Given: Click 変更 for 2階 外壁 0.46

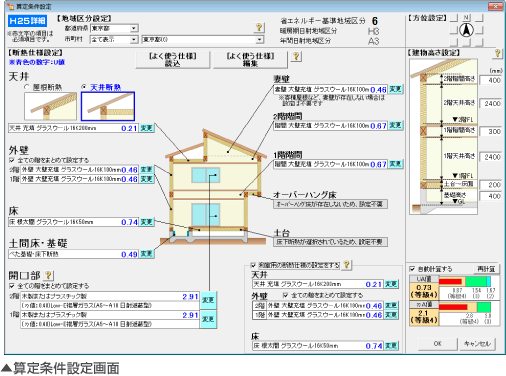Looking at the screenshot, I should 146,170.
